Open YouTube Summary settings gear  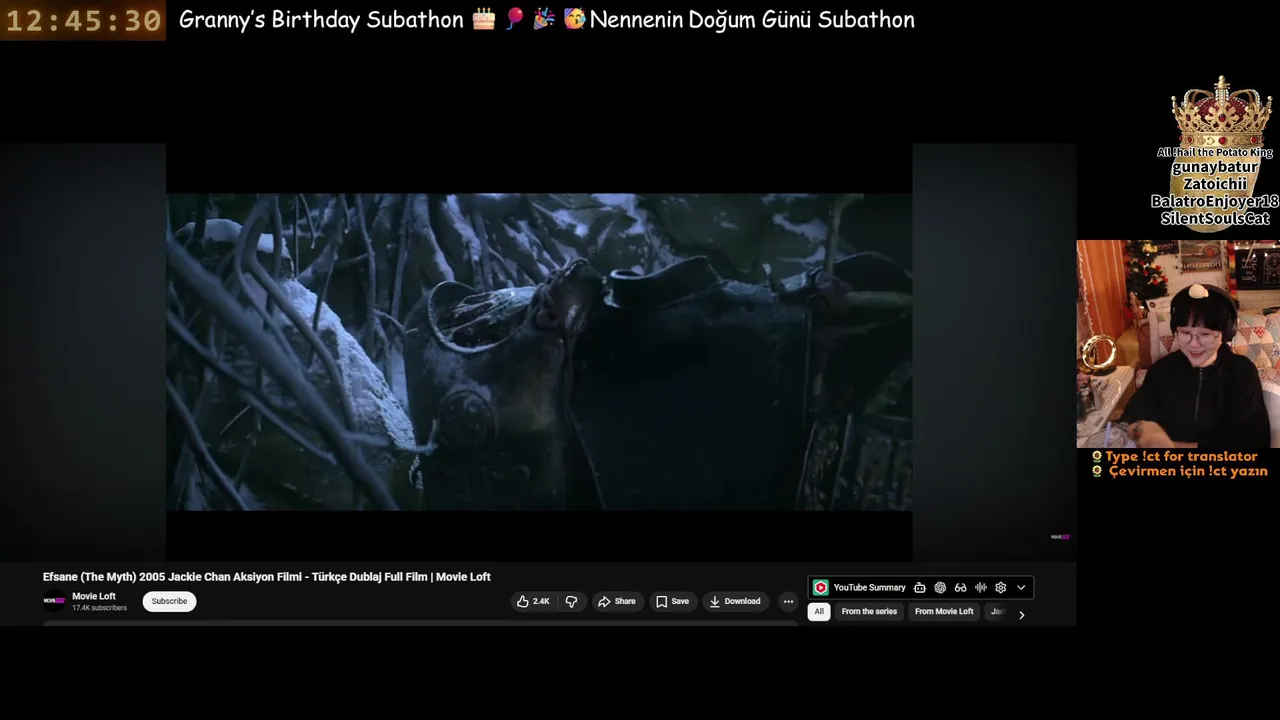1001,588
